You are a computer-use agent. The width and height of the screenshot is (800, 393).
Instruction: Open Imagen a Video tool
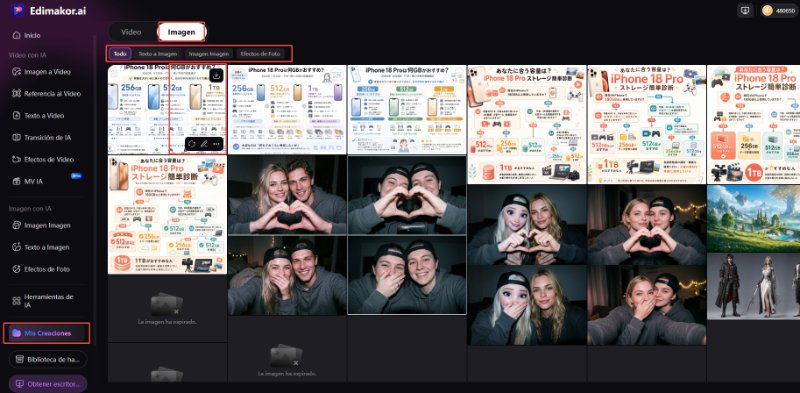(x=42, y=72)
